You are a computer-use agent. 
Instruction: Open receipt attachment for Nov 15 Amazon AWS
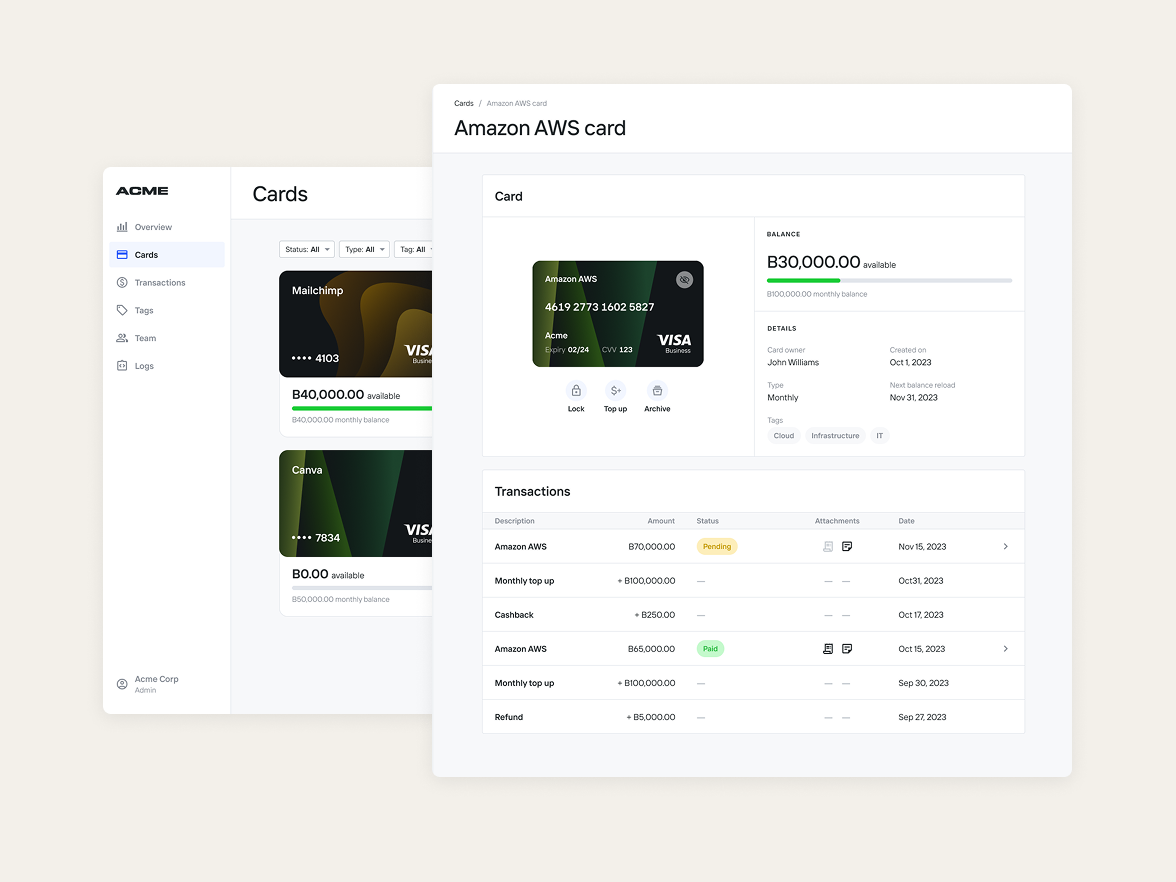pyautogui.click(x=828, y=547)
